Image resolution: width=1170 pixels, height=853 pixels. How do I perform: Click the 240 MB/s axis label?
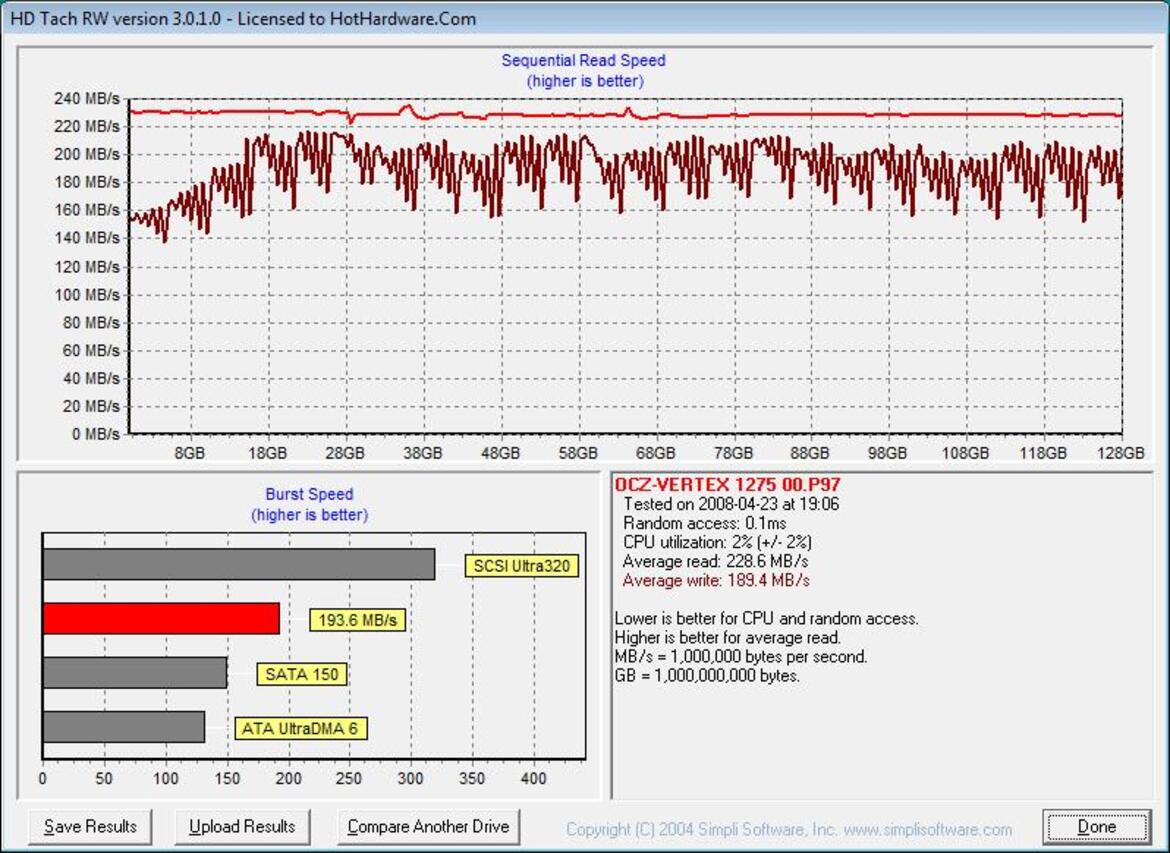point(87,99)
